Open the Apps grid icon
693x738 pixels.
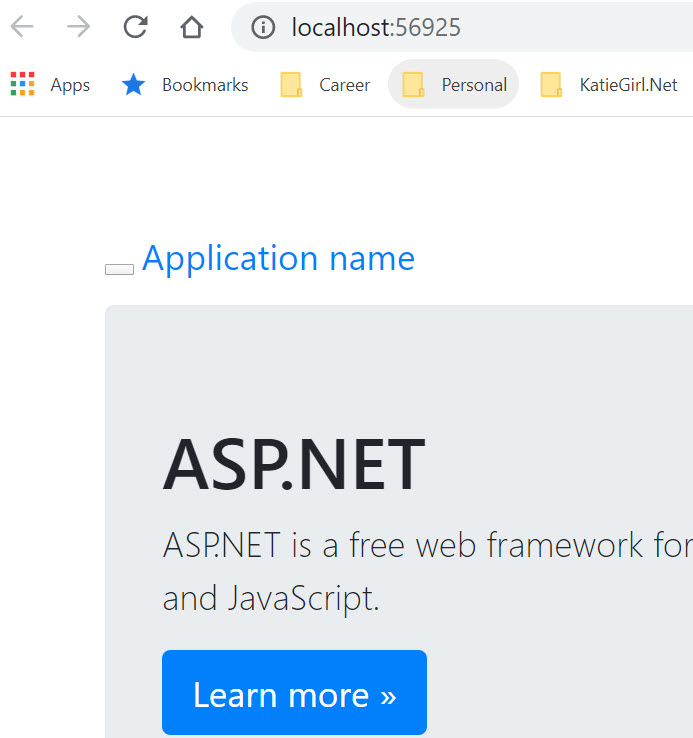point(23,84)
